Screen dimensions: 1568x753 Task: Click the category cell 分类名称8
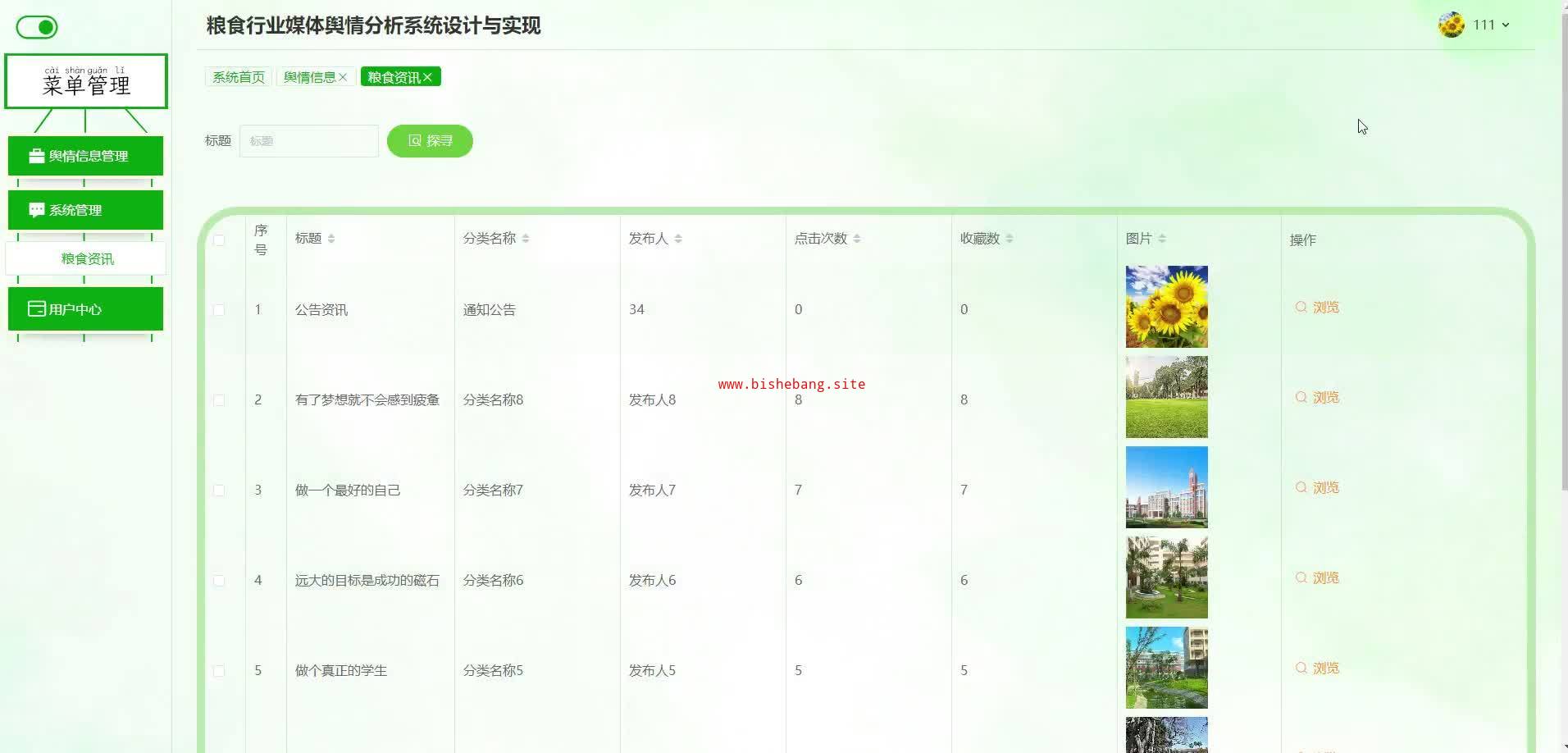click(x=493, y=400)
